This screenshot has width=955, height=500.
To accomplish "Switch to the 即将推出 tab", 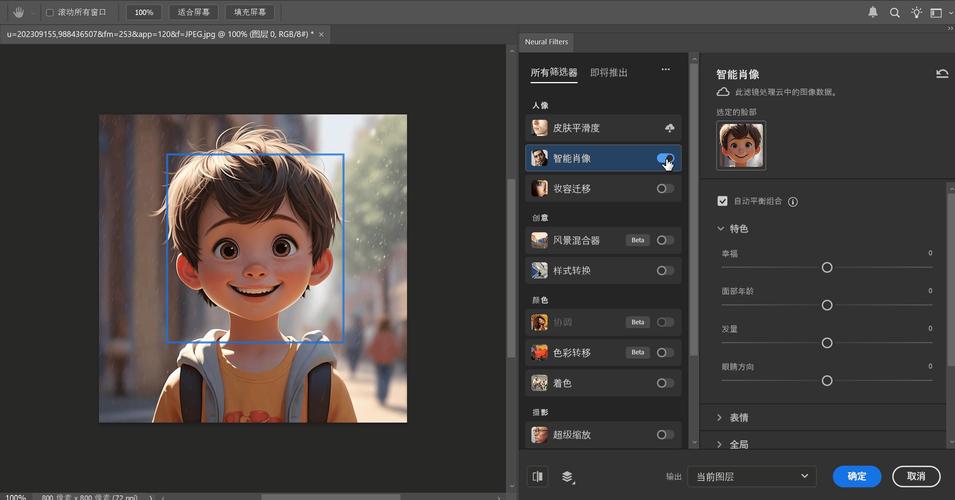I will tap(609, 72).
